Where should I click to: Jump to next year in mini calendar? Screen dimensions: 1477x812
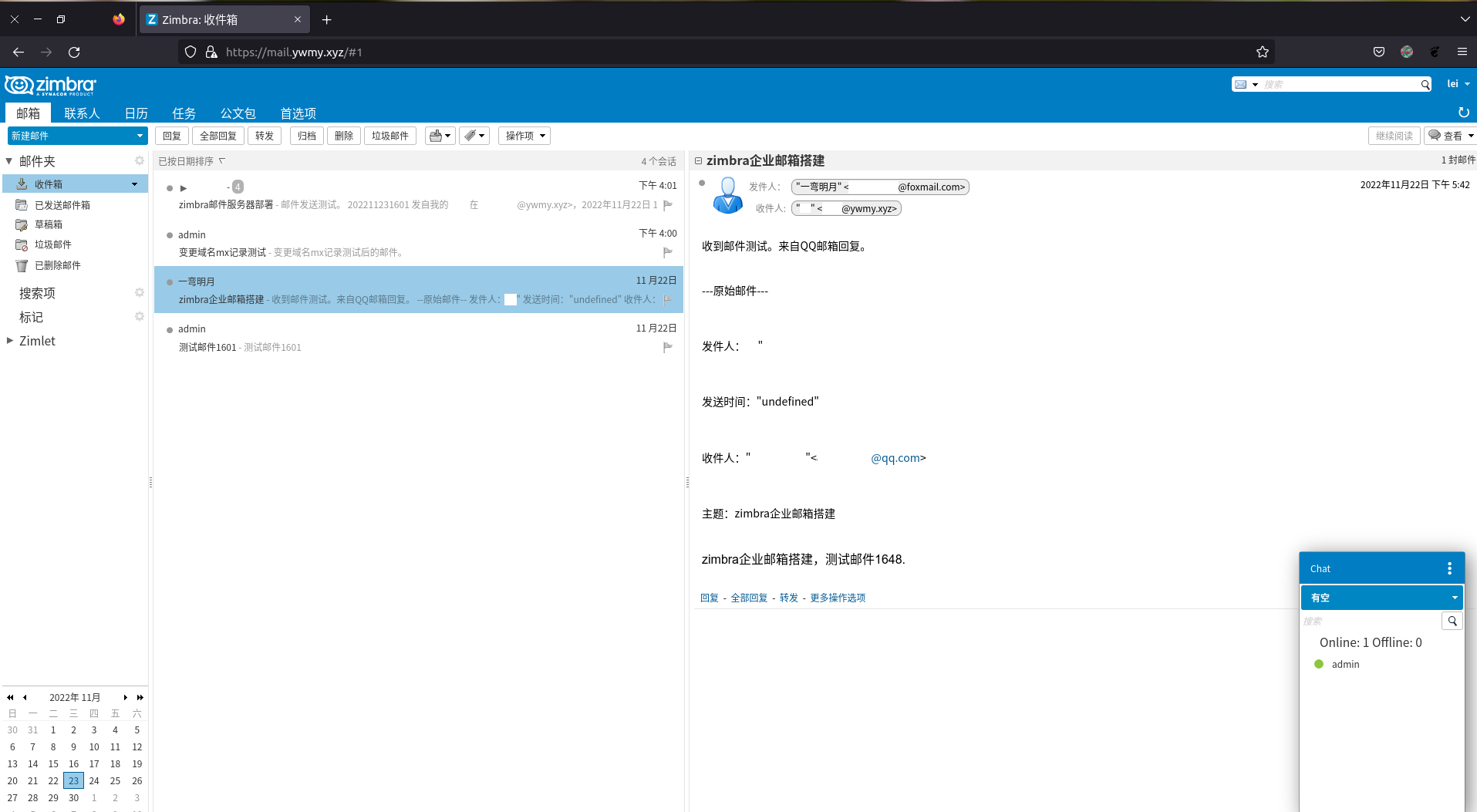(x=140, y=697)
